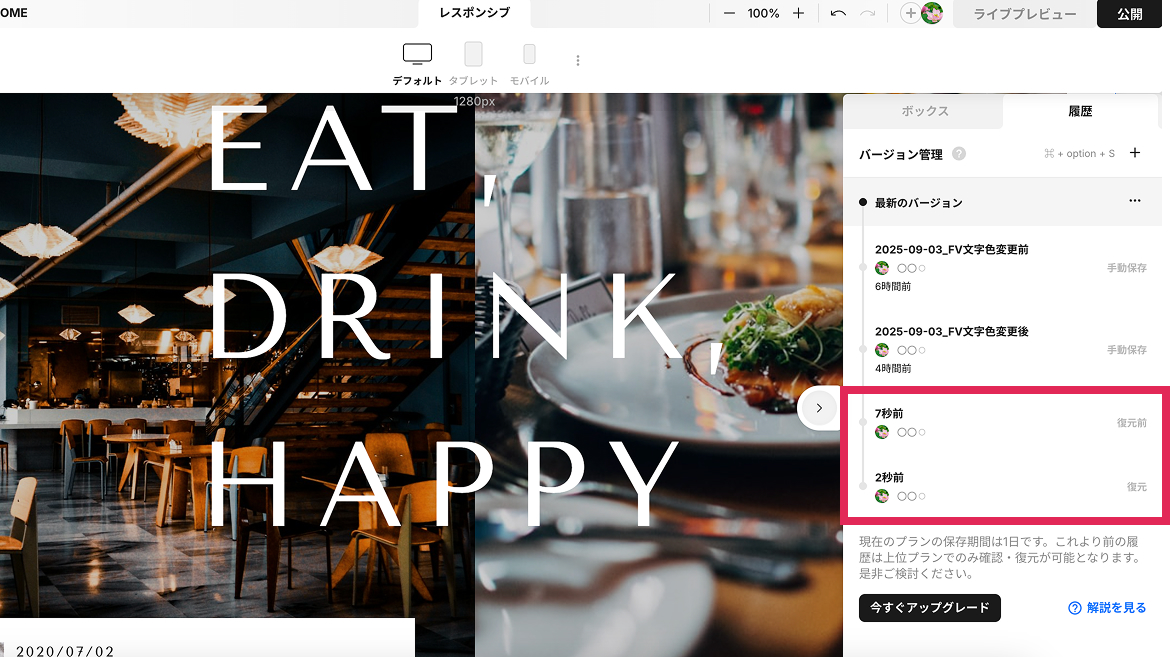The image size is (1170, 657).
Task: Collapse the side panel with chevron arrow
Action: pyautogui.click(x=819, y=408)
